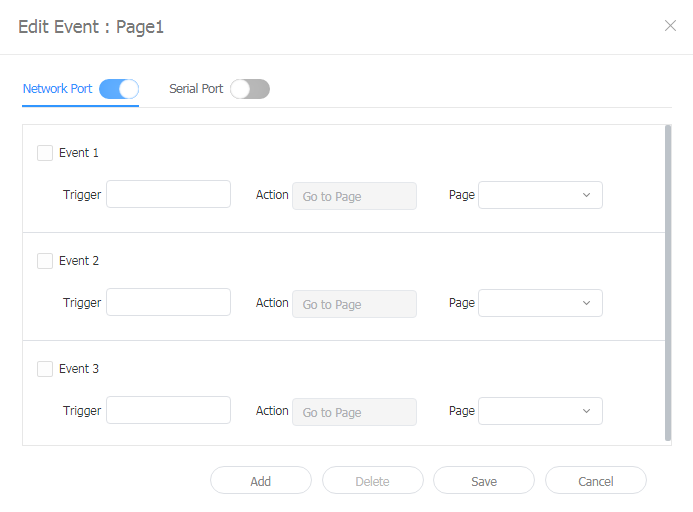
Task: Check the Event 2 checkbox
Action: [45, 261]
